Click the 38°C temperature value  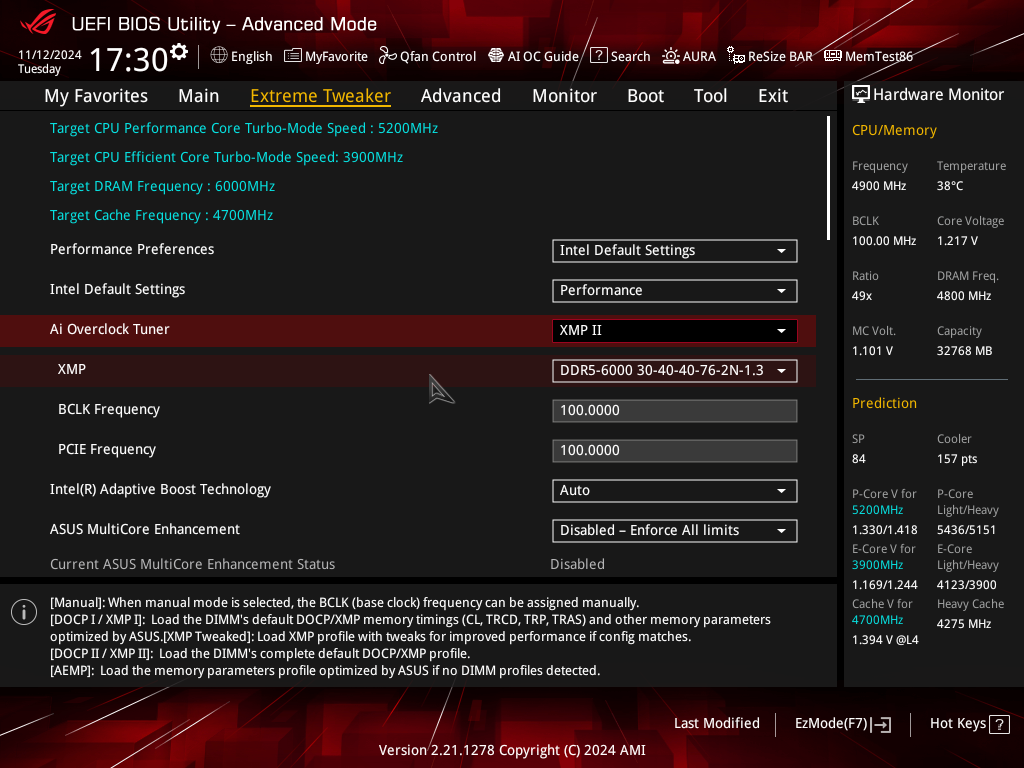click(x=950, y=186)
